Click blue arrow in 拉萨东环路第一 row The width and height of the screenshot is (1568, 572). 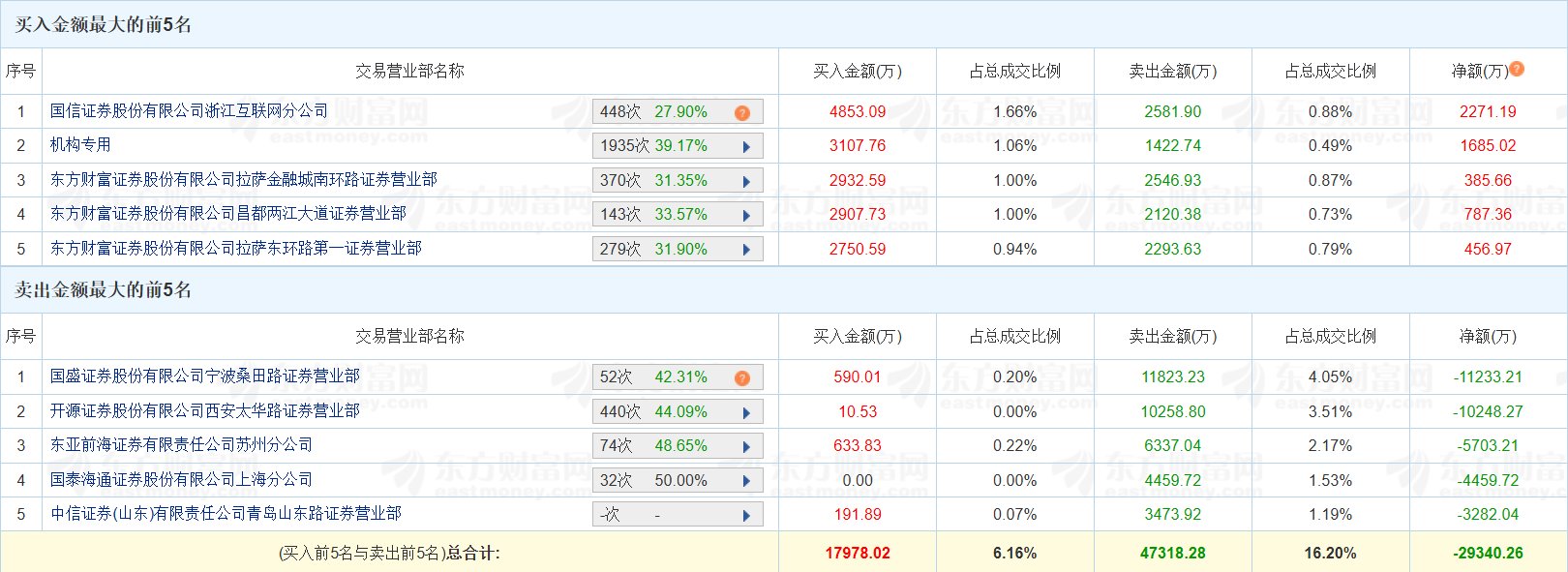pyautogui.click(x=746, y=251)
